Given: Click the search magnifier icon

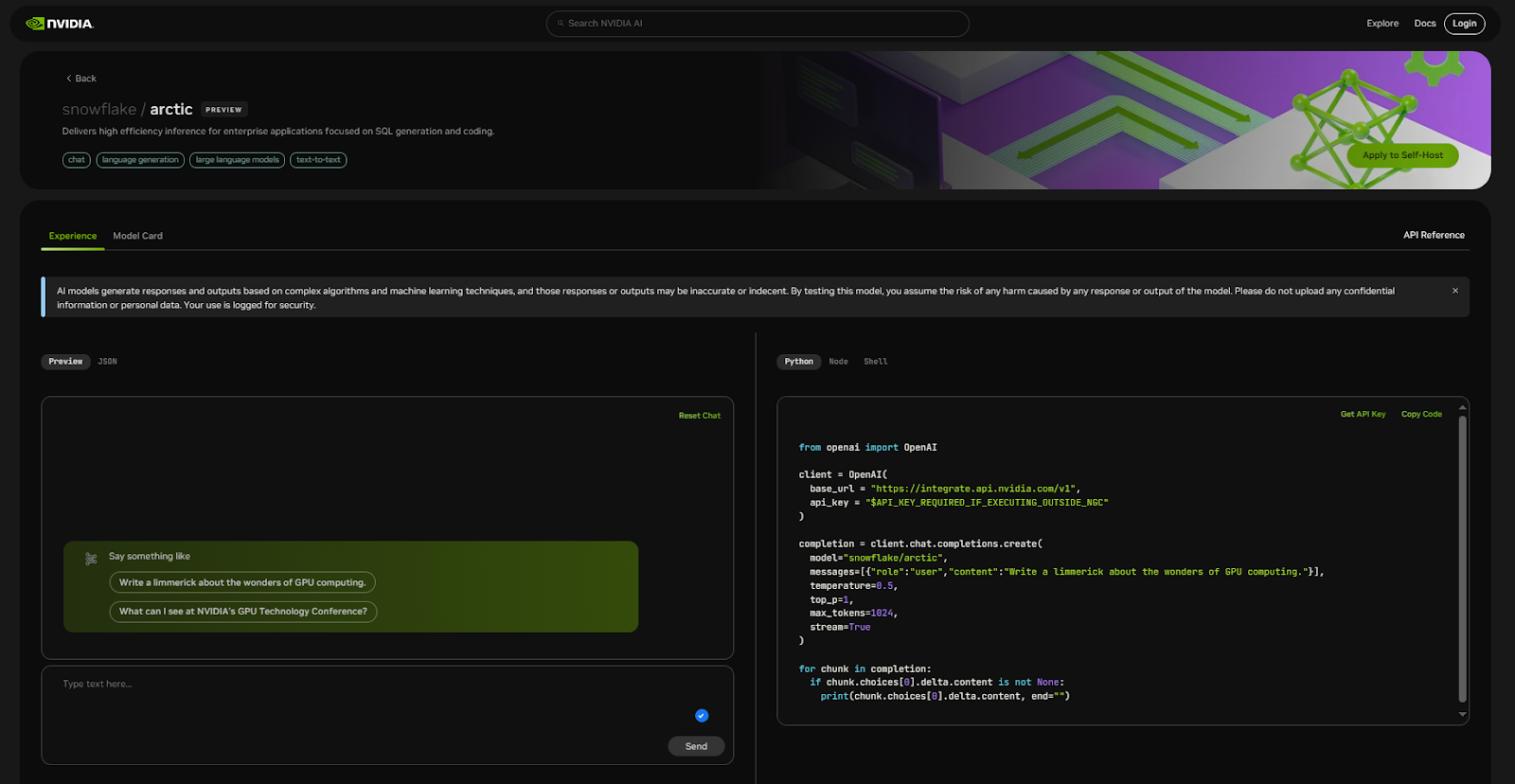Looking at the screenshot, I should [x=561, y=24].
